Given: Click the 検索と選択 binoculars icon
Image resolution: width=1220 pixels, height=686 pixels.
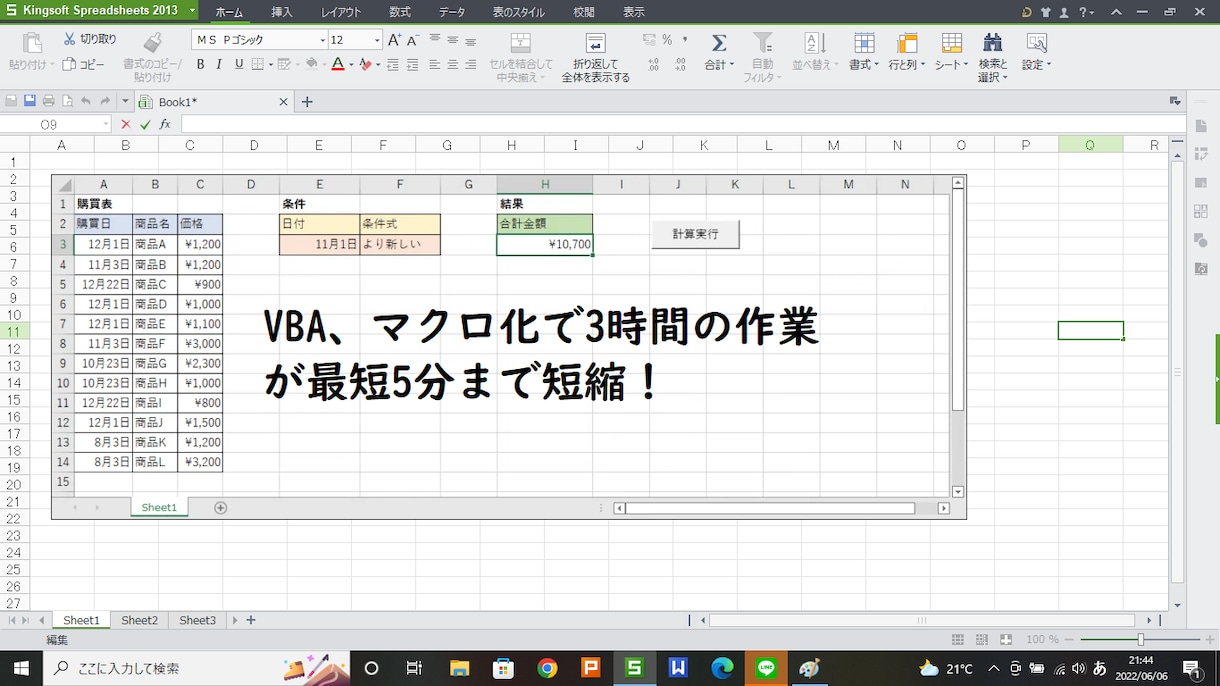Looking at the screenshot, I should click(992, 42).
